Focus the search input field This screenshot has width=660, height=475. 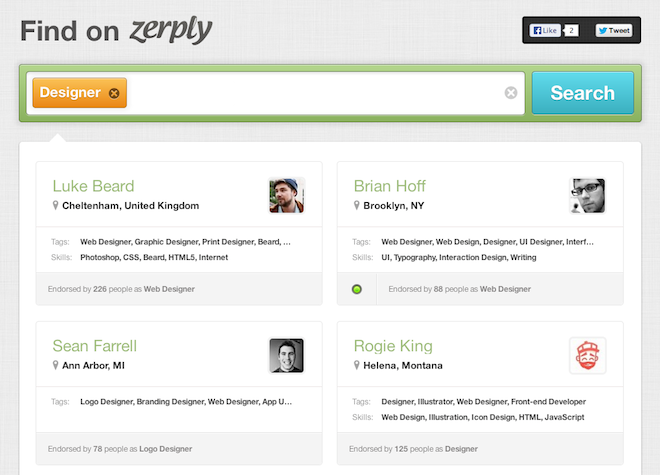click(316, 93)
